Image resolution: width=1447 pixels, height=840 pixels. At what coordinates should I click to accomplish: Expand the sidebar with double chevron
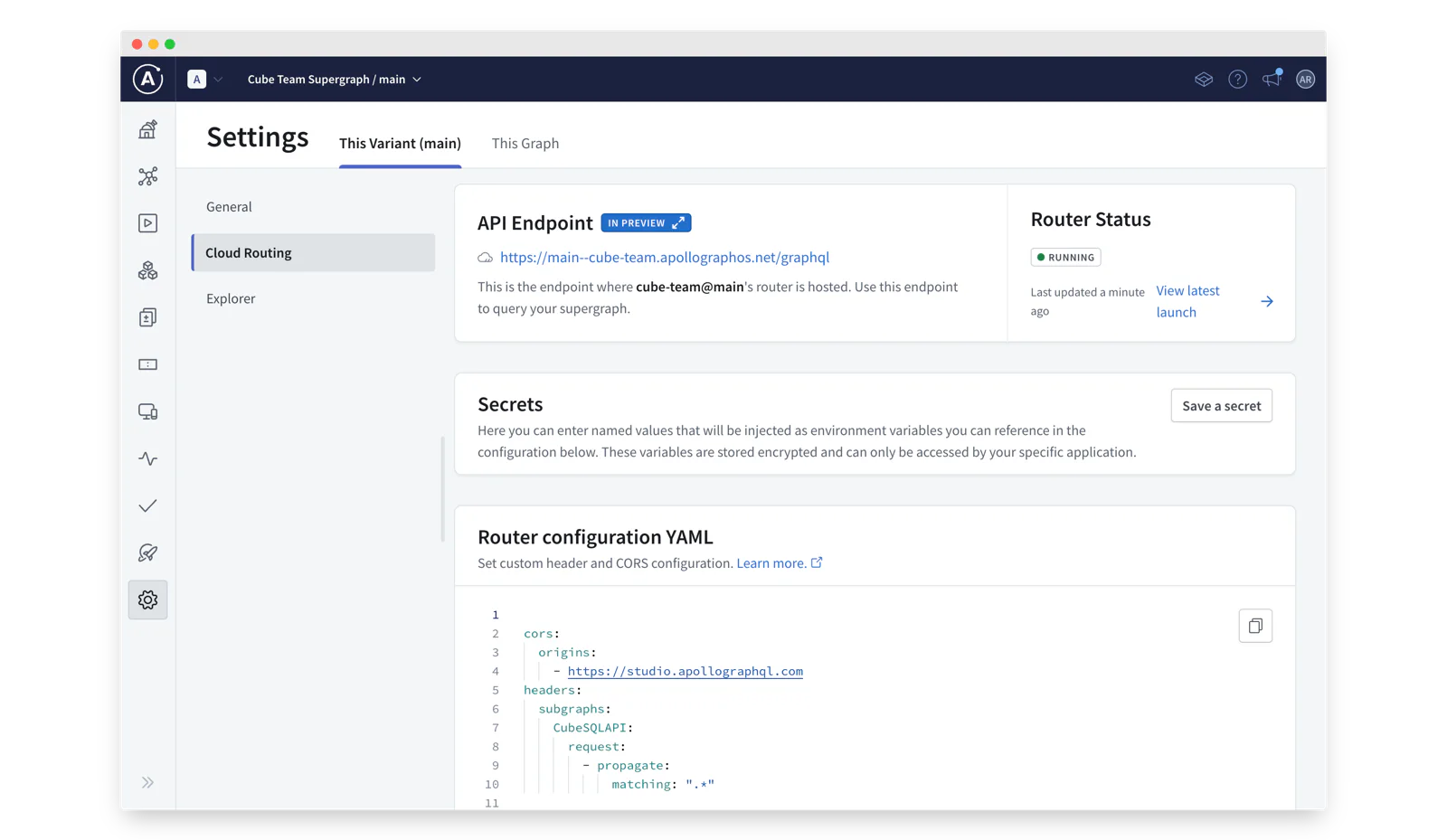(x=147, y=782)
